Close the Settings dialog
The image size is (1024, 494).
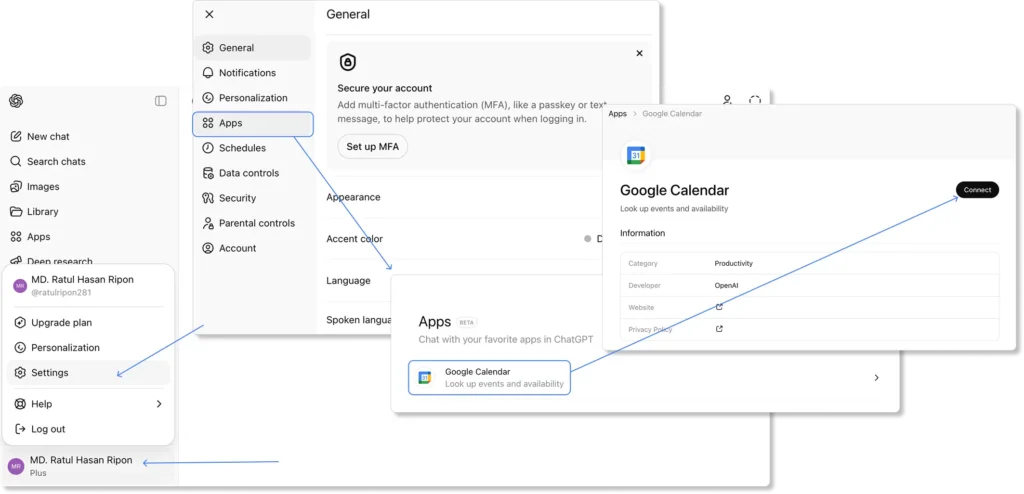pos(209,14)
